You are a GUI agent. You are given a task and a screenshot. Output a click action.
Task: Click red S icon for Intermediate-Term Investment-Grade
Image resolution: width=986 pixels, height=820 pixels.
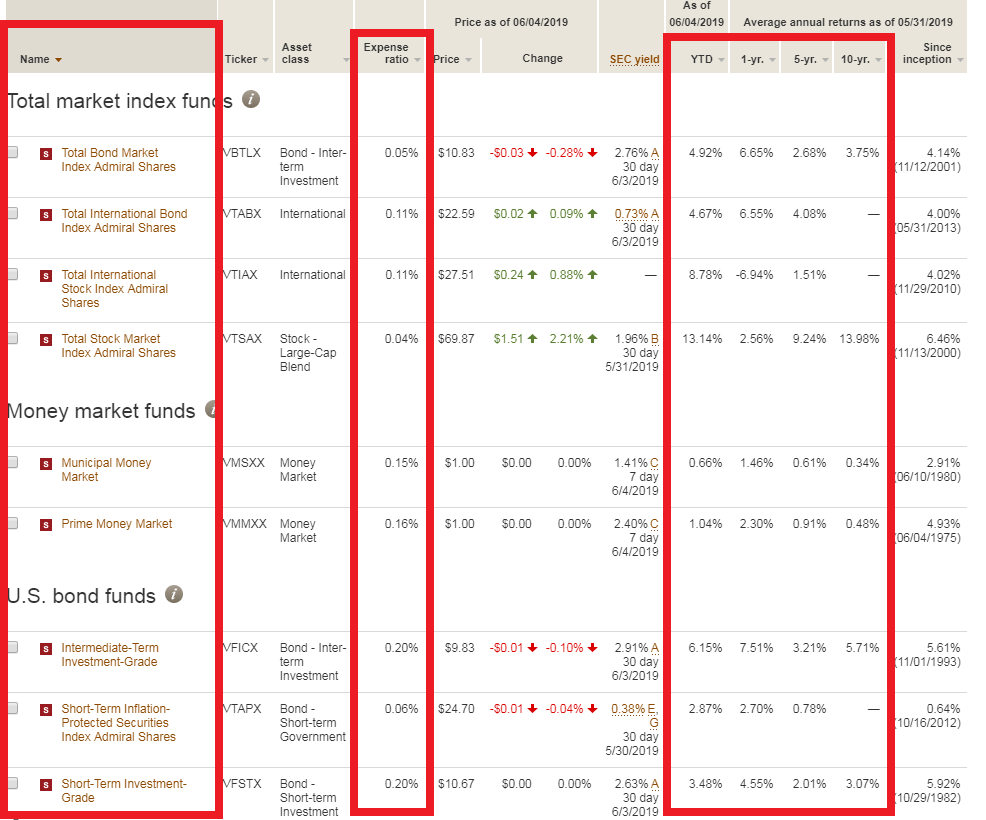pos(46,649)
